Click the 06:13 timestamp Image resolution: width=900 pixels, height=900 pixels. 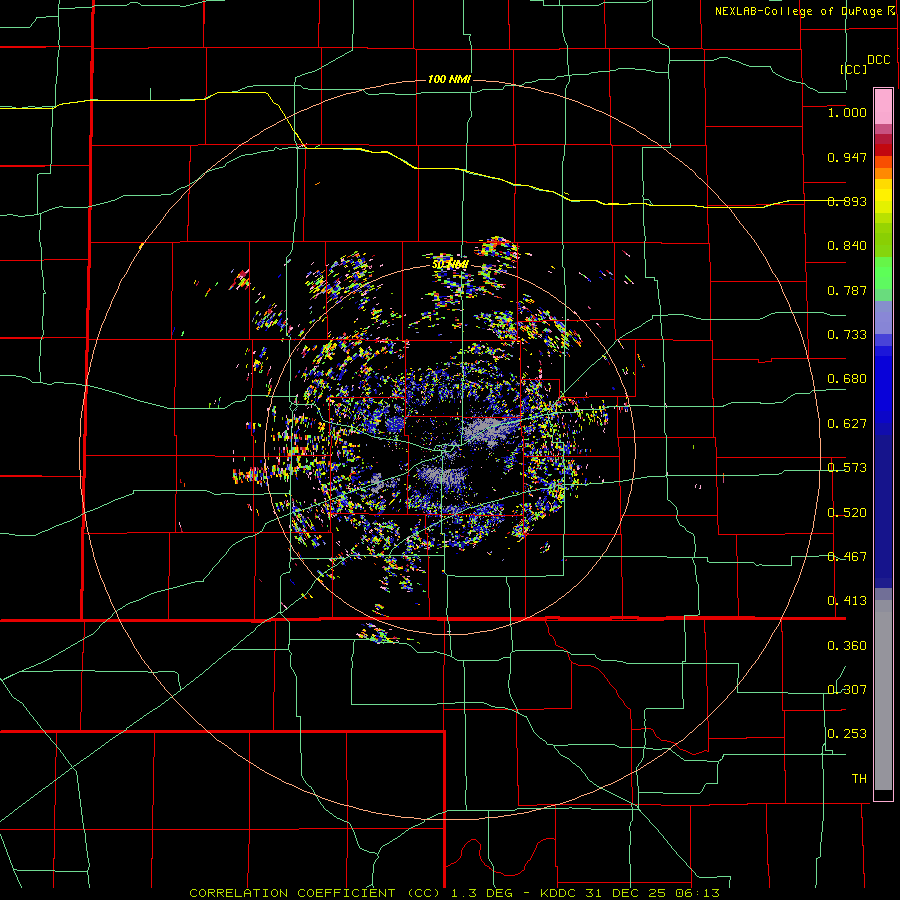[700, 893]
